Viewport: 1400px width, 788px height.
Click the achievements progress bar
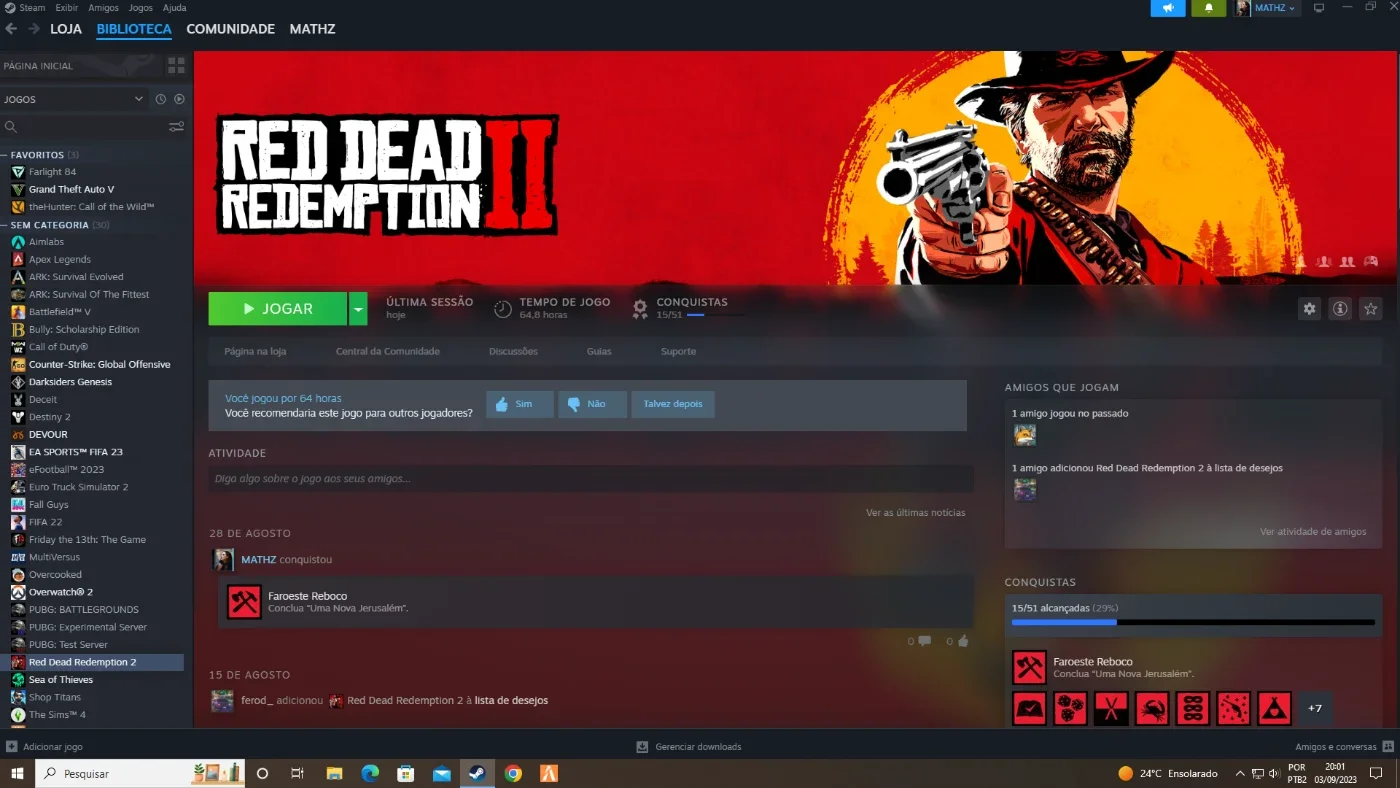tap(1193, 622)
